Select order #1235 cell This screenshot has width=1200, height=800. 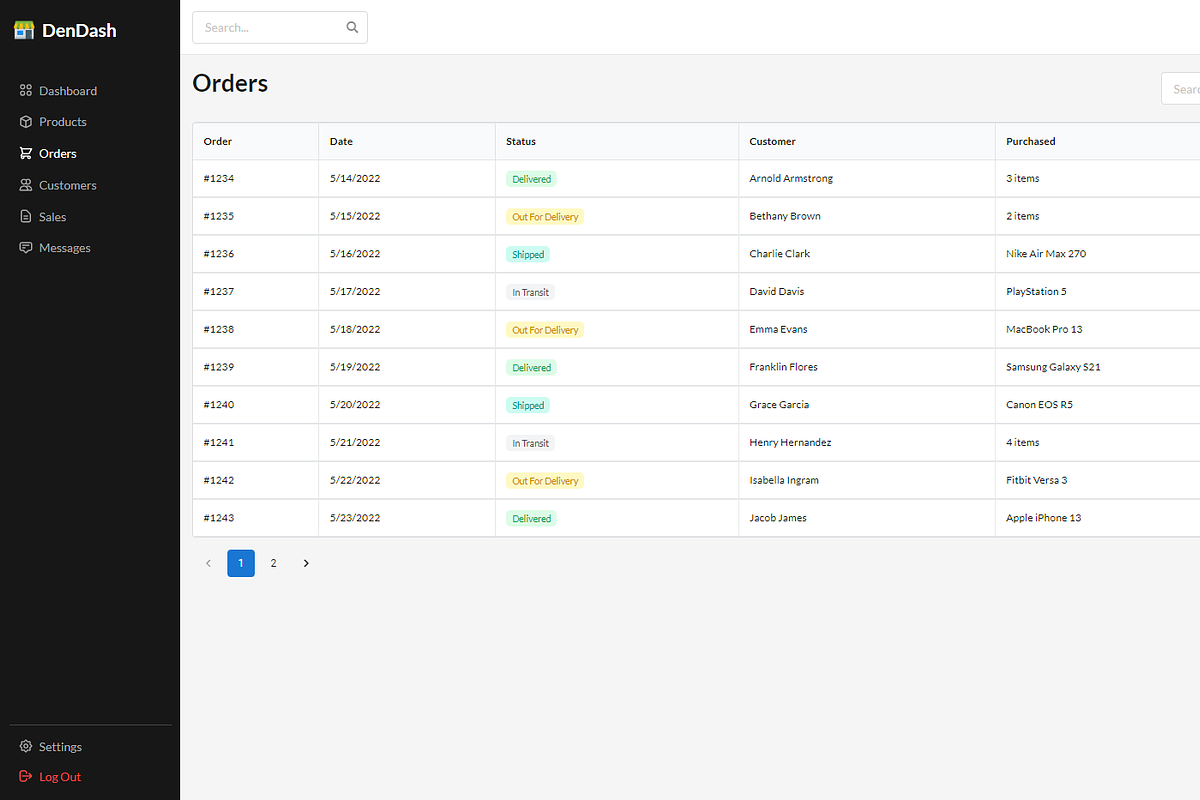[x=256, y=216]
